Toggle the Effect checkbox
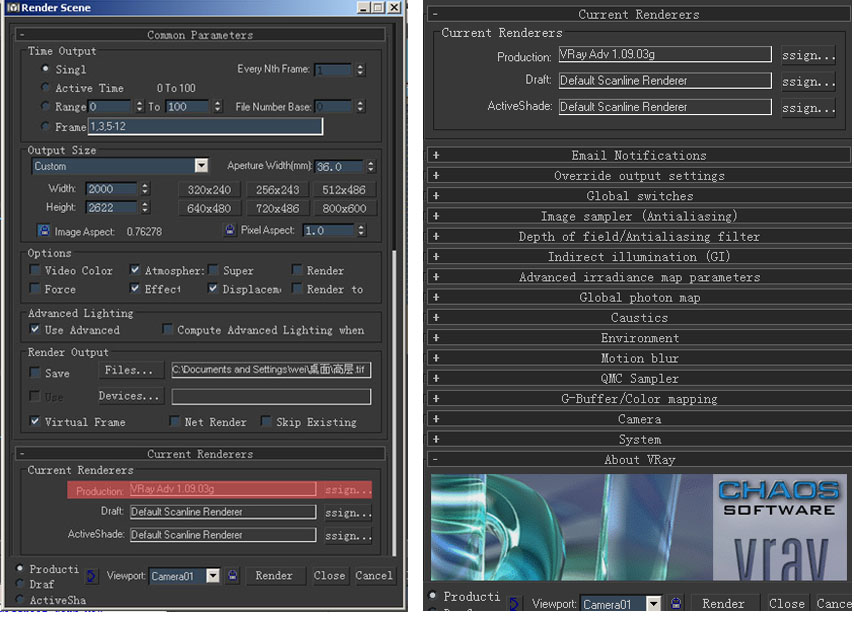 tap(135, 288)
